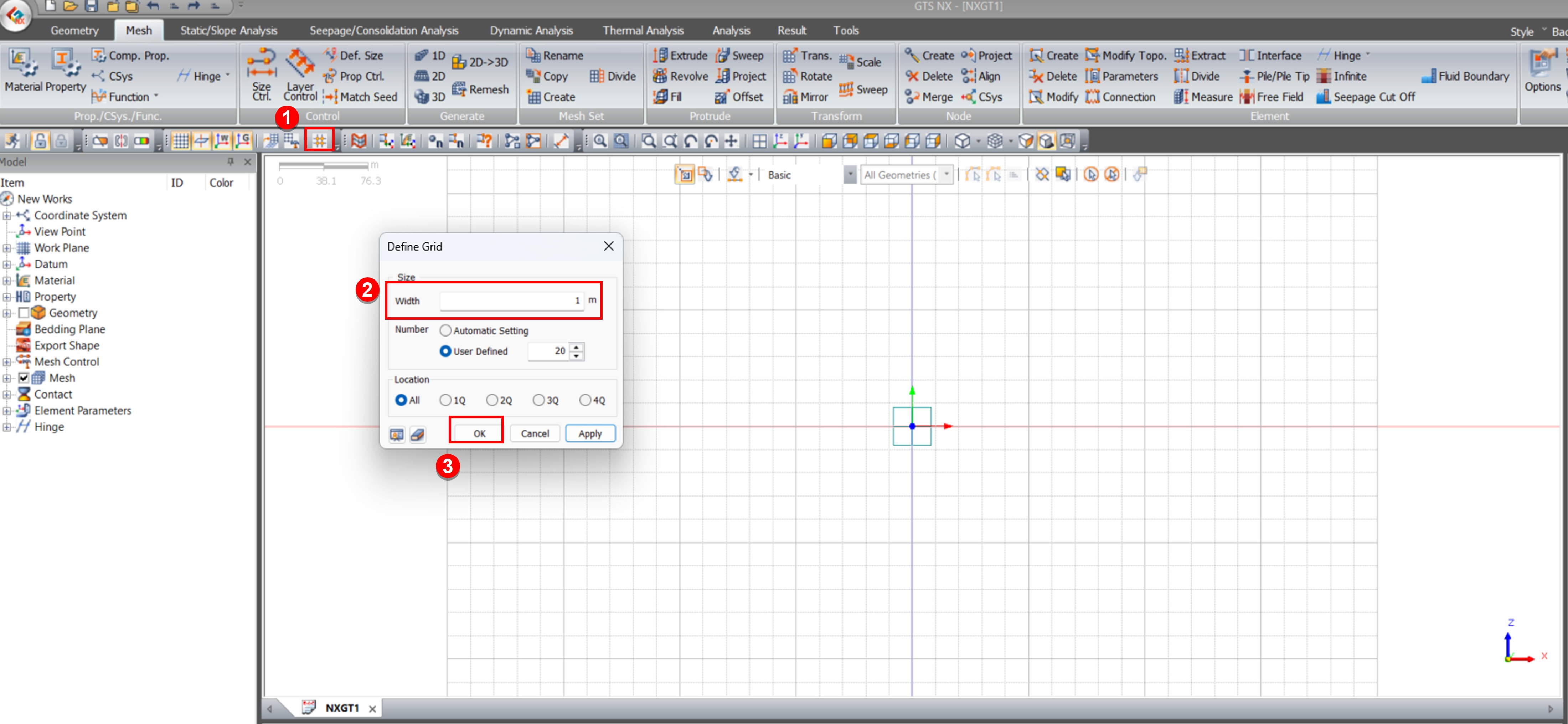Open the Seepage/Consolidation Analysis tab

click(384, 30)
